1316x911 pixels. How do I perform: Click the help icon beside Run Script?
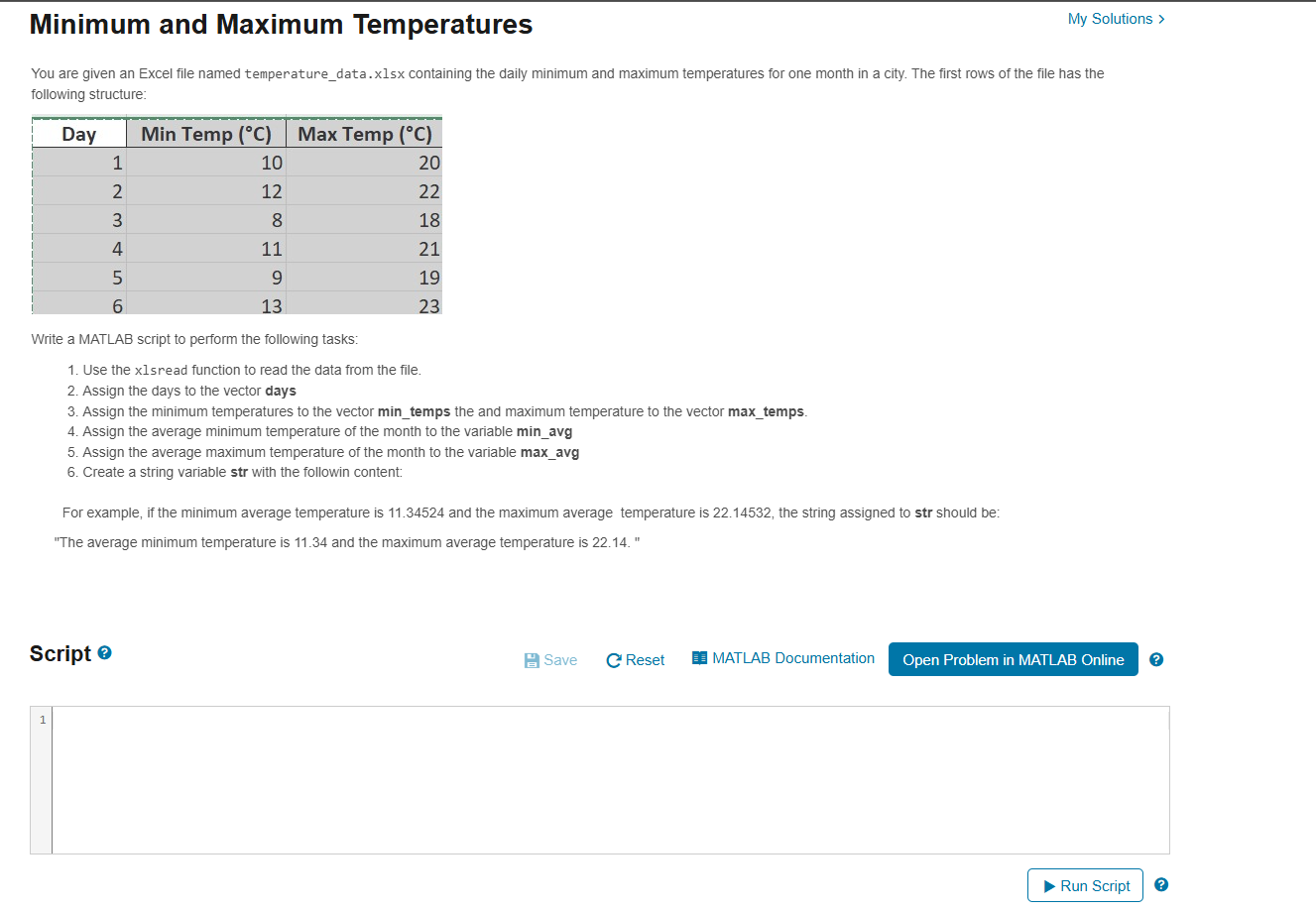click(x=1160, y=885)
